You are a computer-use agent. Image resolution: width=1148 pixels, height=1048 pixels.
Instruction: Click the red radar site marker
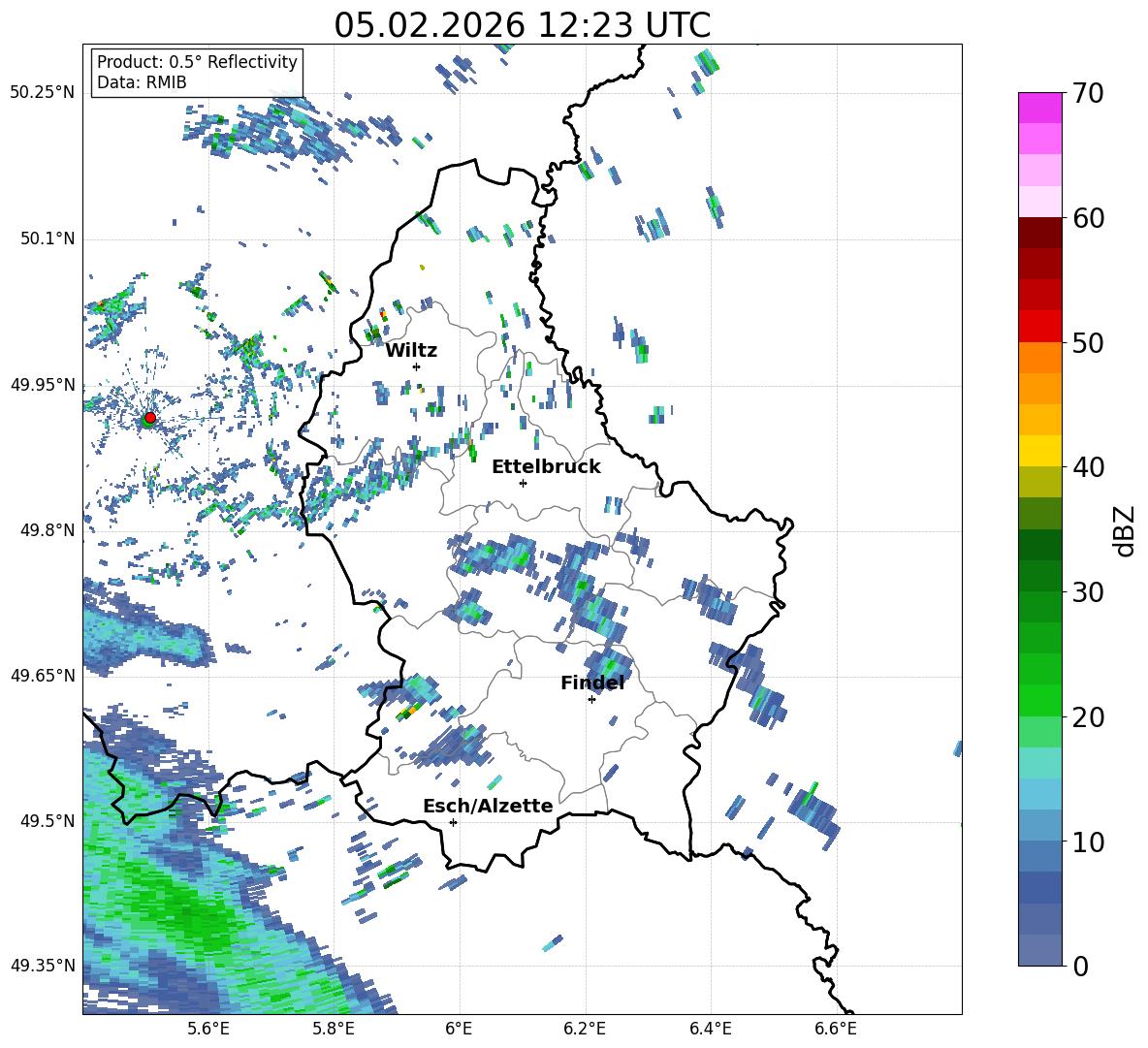pyautogui.click(x=150, y=418)
